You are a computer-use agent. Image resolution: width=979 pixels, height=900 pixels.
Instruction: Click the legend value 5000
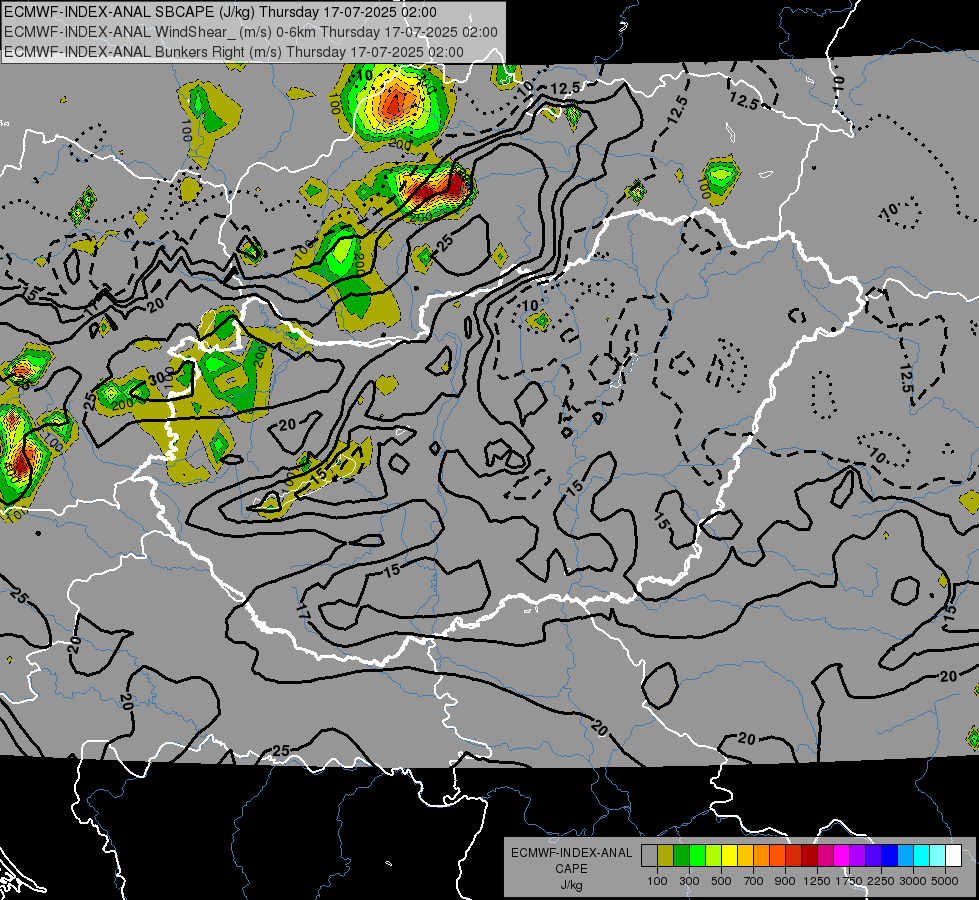coord(945,881)
